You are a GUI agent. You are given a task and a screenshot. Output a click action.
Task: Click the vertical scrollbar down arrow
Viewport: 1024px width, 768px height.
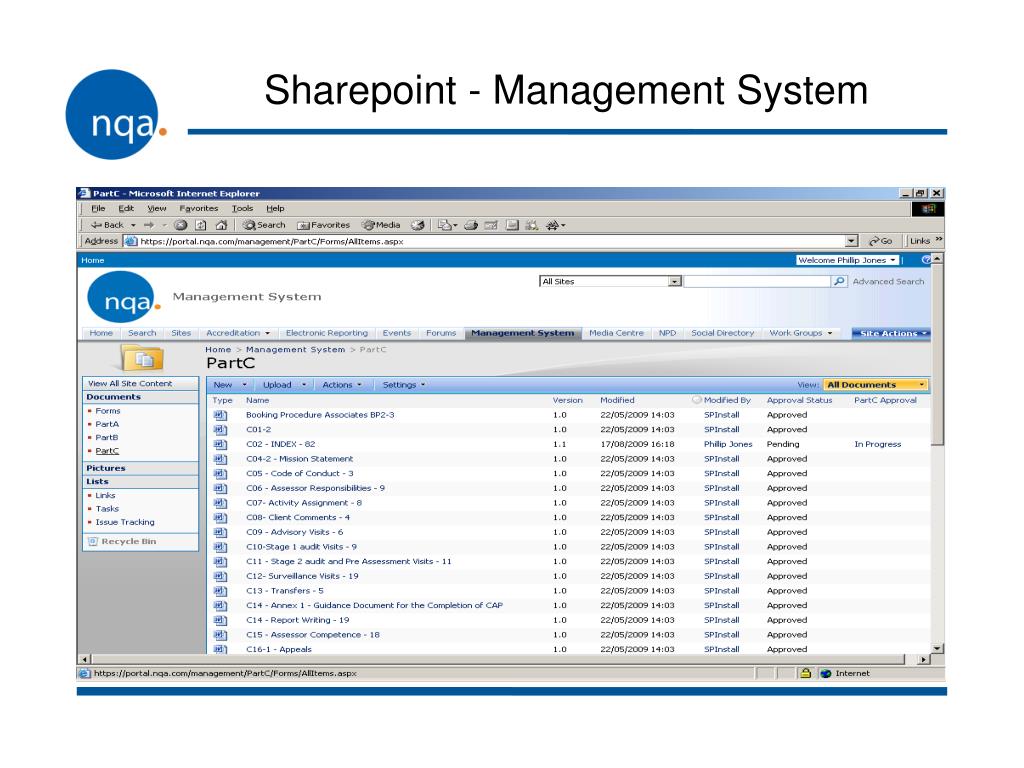point(937,648)
